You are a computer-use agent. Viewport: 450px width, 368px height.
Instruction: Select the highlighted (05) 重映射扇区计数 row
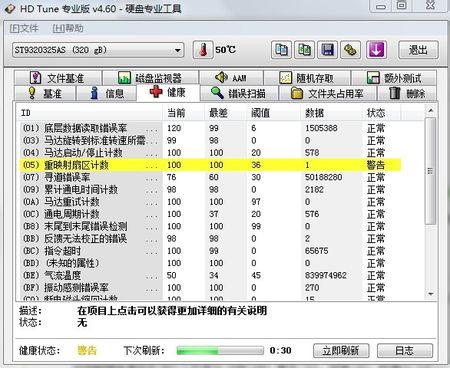pyautogui.click(x=210, y=165)
